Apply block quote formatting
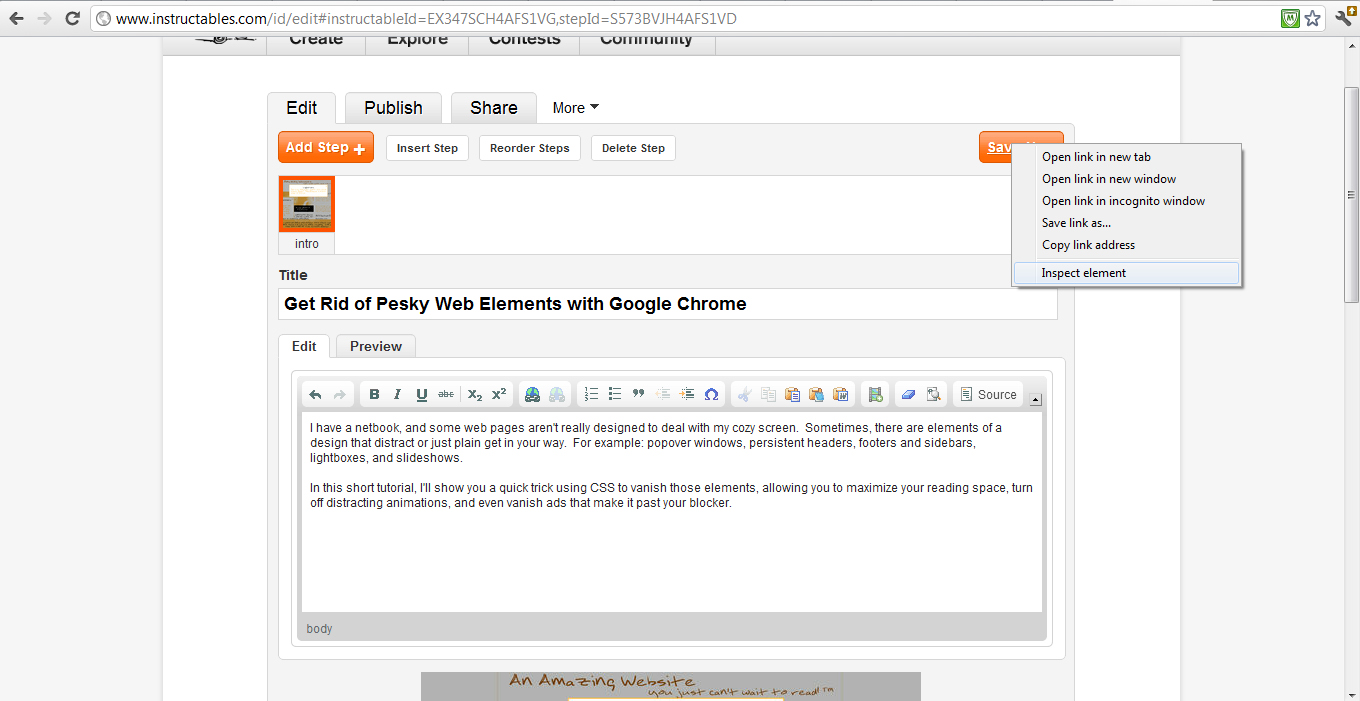 pyautogui.click(x=639, y=395)
